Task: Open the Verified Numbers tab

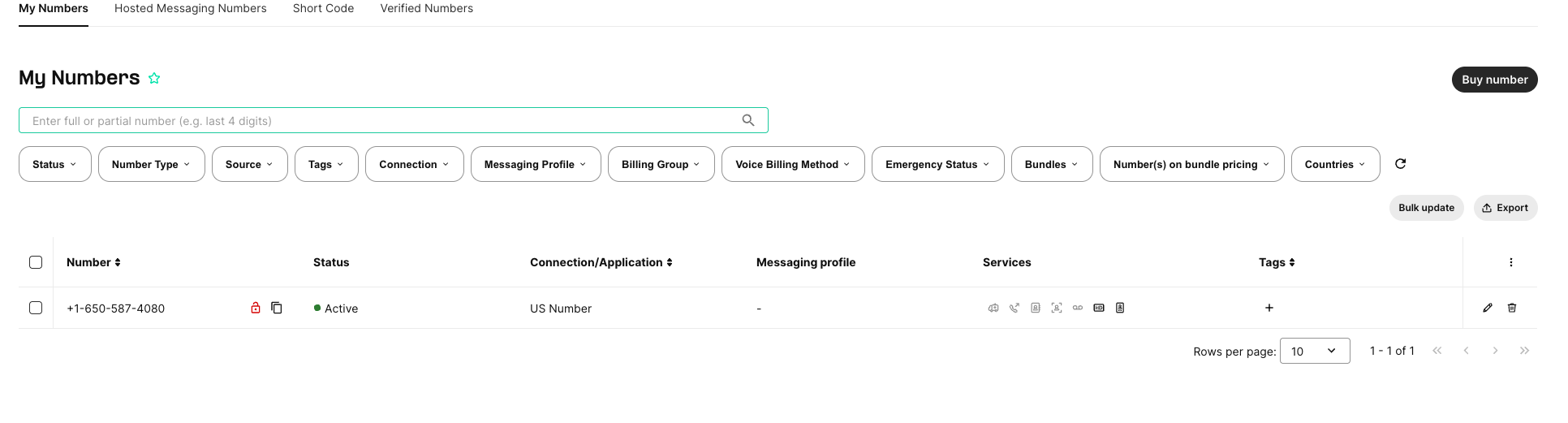Action: click(427, 8)
